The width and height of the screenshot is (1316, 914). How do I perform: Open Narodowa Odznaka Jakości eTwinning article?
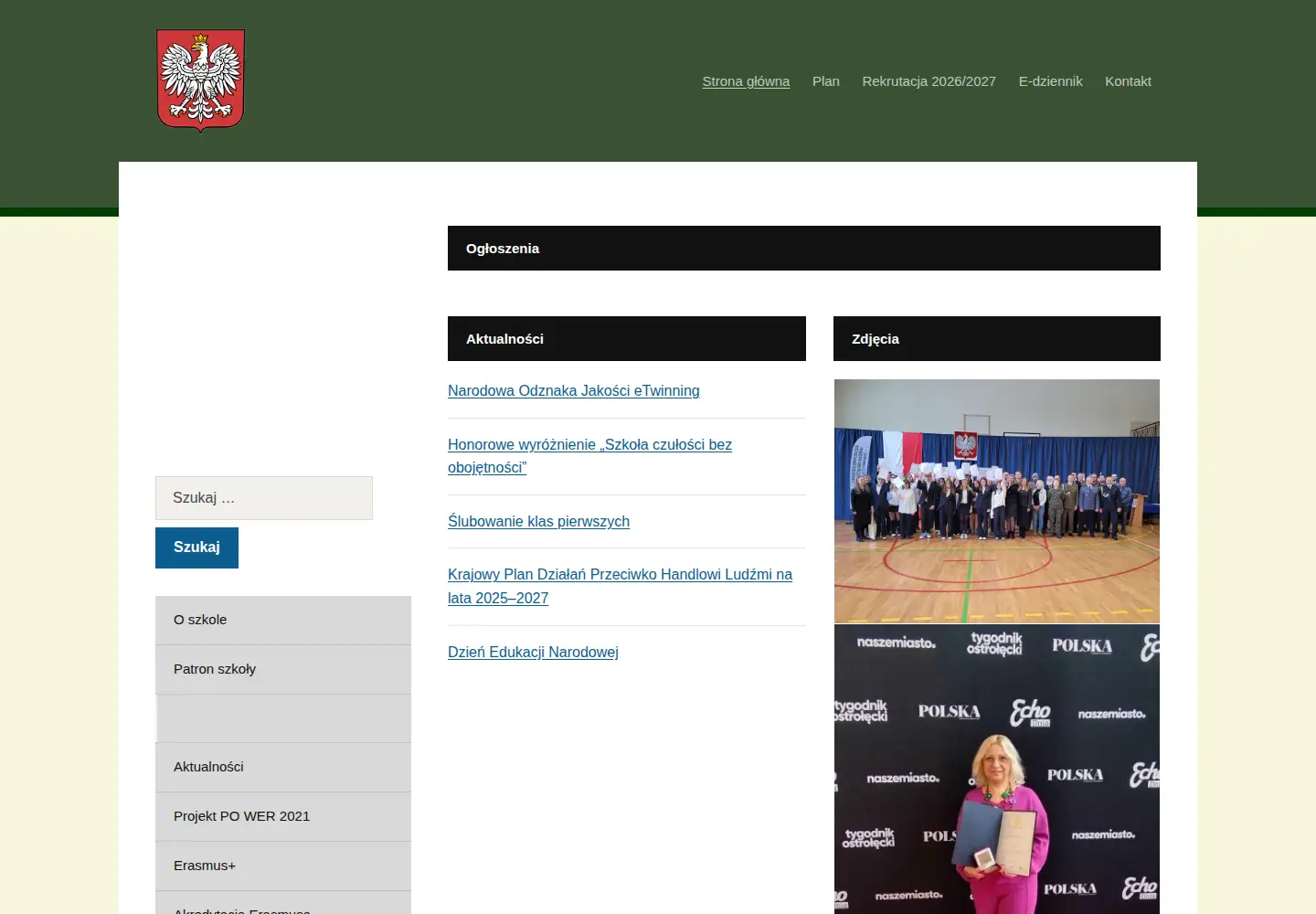[x=574, y=391]
